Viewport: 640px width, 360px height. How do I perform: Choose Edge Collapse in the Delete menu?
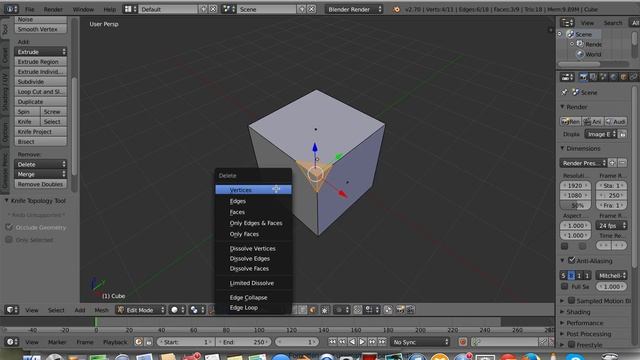[253, 297]
